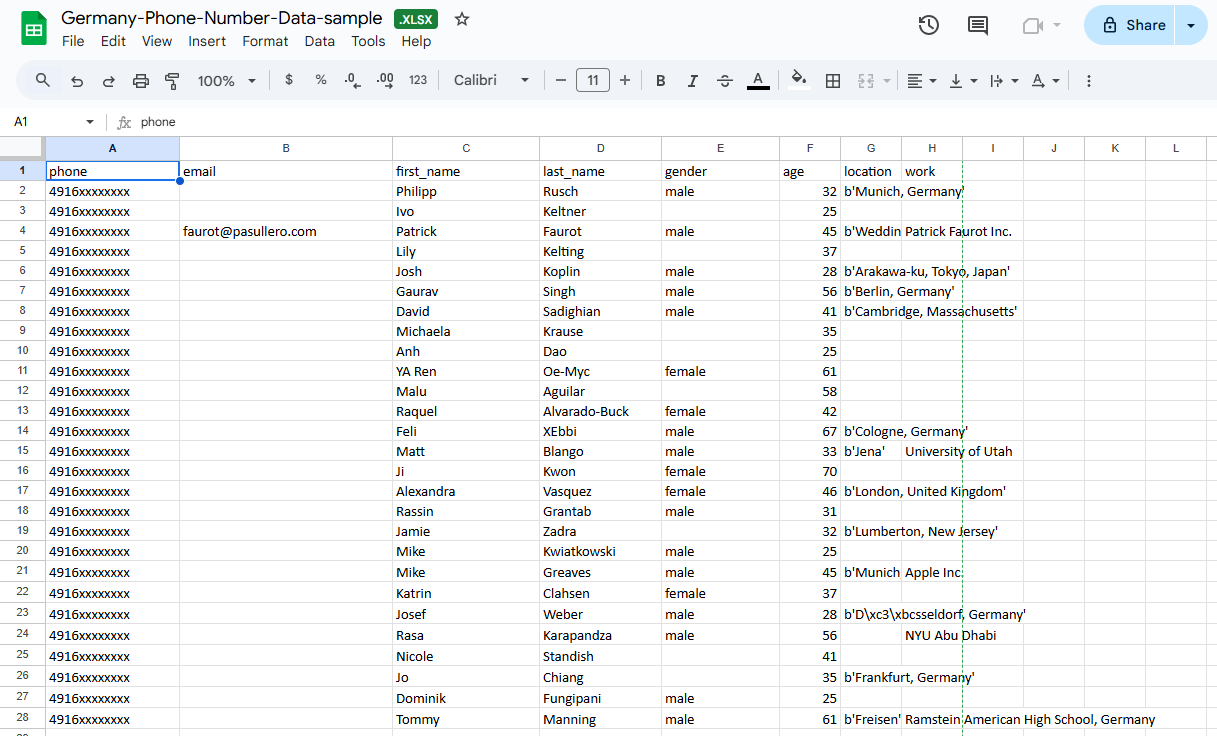Select column F header
Viewport: 1217px width, 736px height.
click(x=810, y=148)
